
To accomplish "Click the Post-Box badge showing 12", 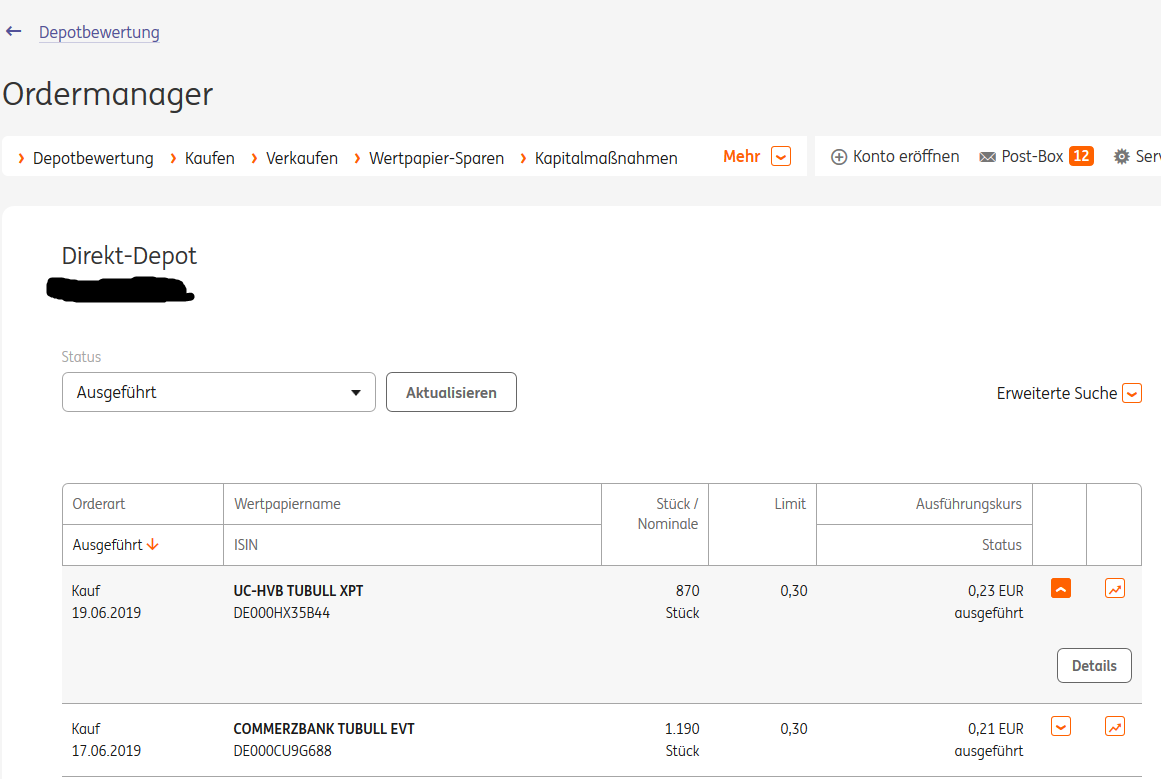I will tap(1081, 156).
